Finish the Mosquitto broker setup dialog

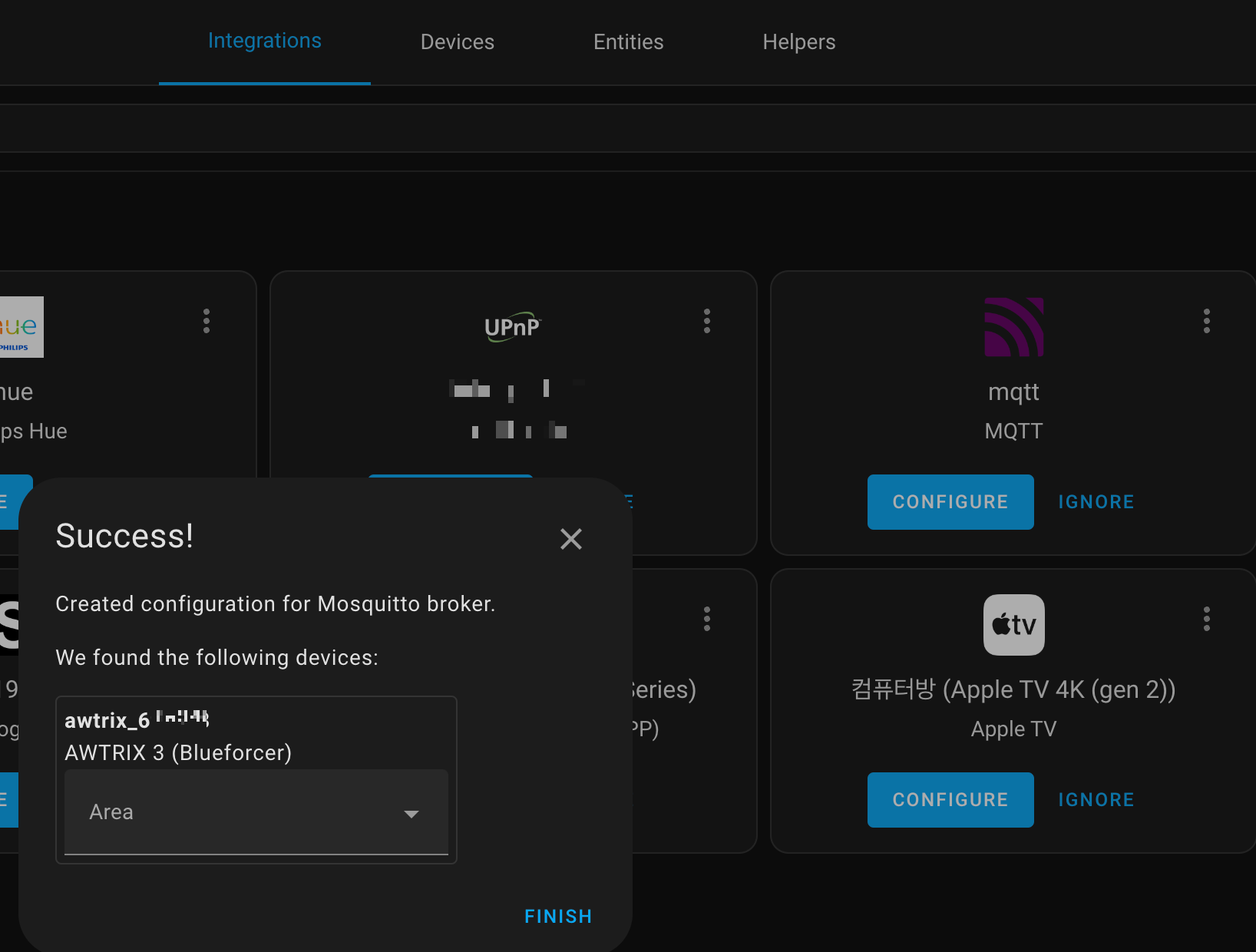[558, 917]
